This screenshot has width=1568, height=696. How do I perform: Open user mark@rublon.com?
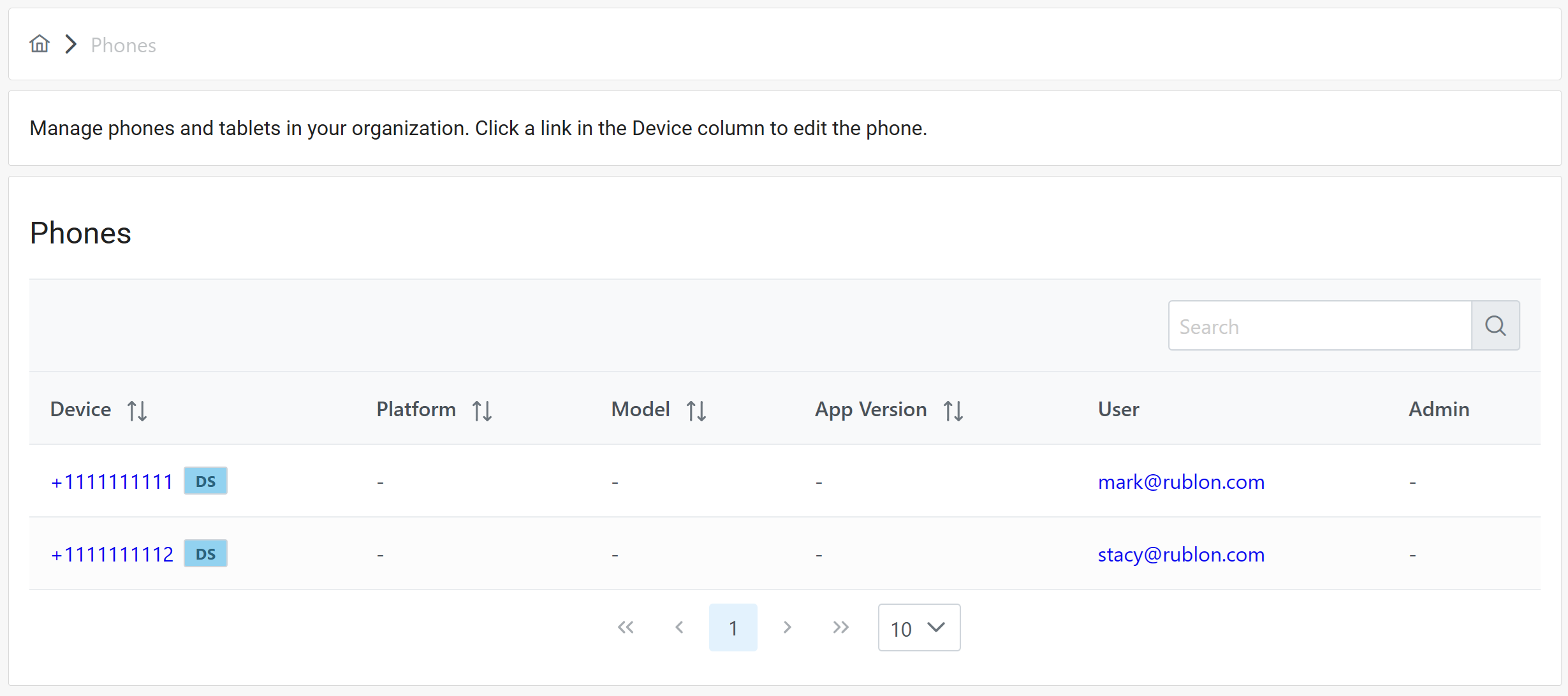1181,482
